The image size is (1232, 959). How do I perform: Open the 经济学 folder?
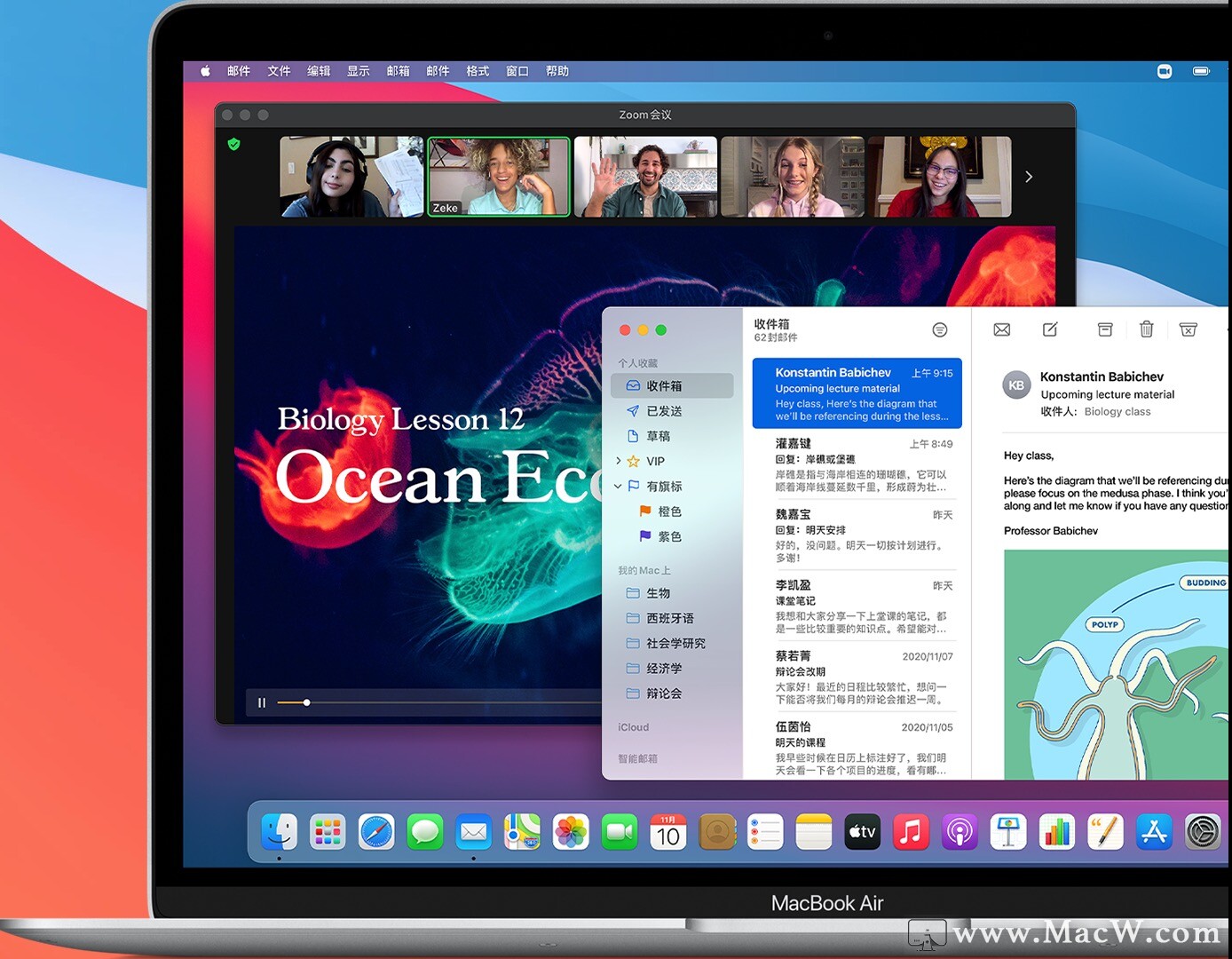click(672, 668)
